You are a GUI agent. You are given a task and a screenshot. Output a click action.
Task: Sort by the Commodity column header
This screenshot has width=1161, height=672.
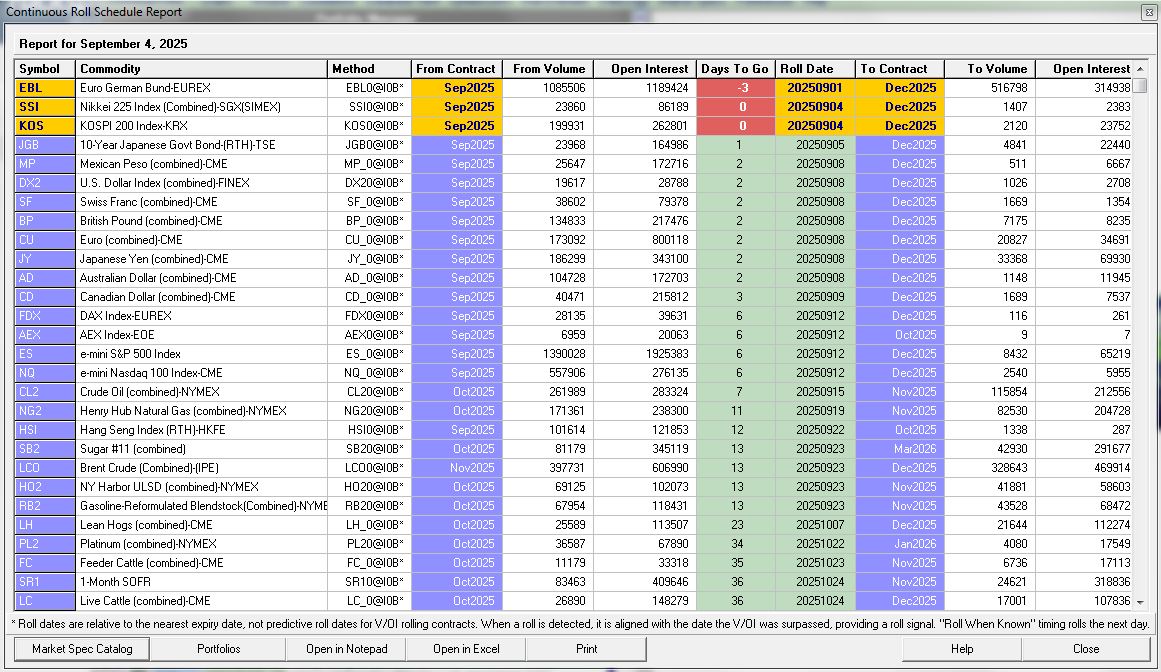click(x=201, y=69)
